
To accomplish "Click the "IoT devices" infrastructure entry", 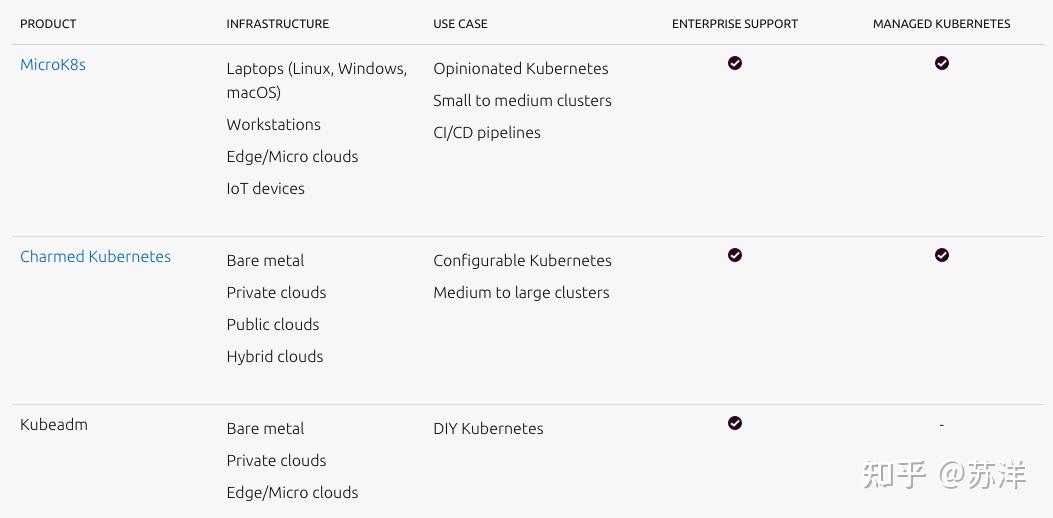I will click(265, 189).
